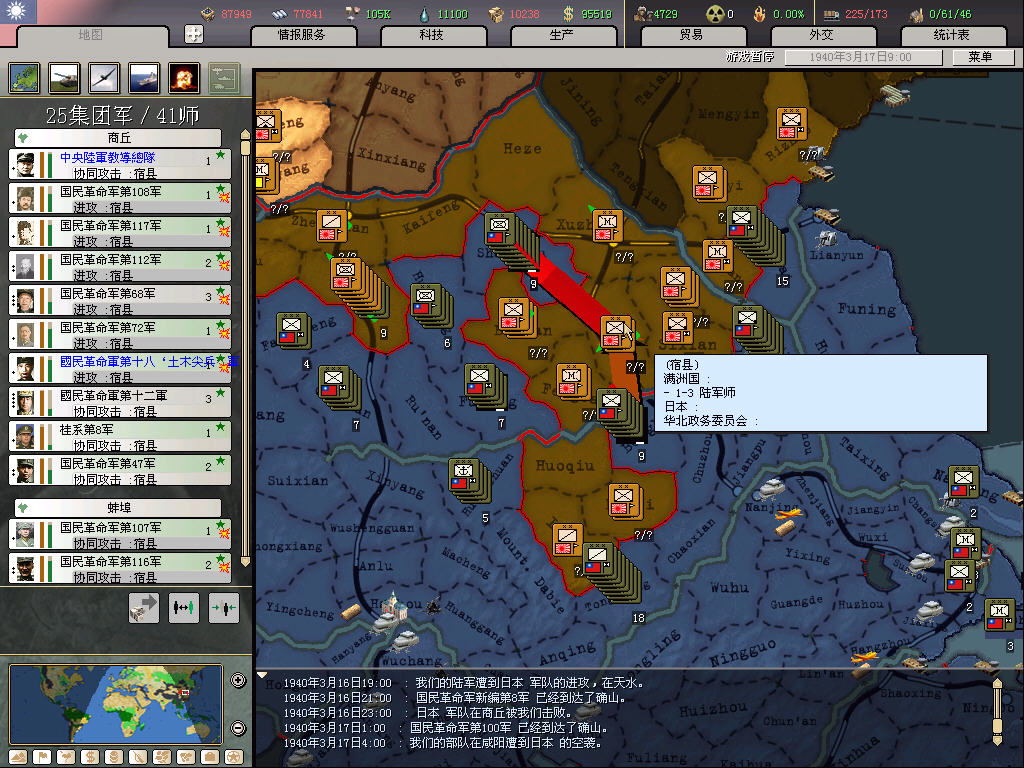Viewport: 1024px width, 768px height.
Task: Switch to stacked-coins supply map mode
Action: (114, 757)
